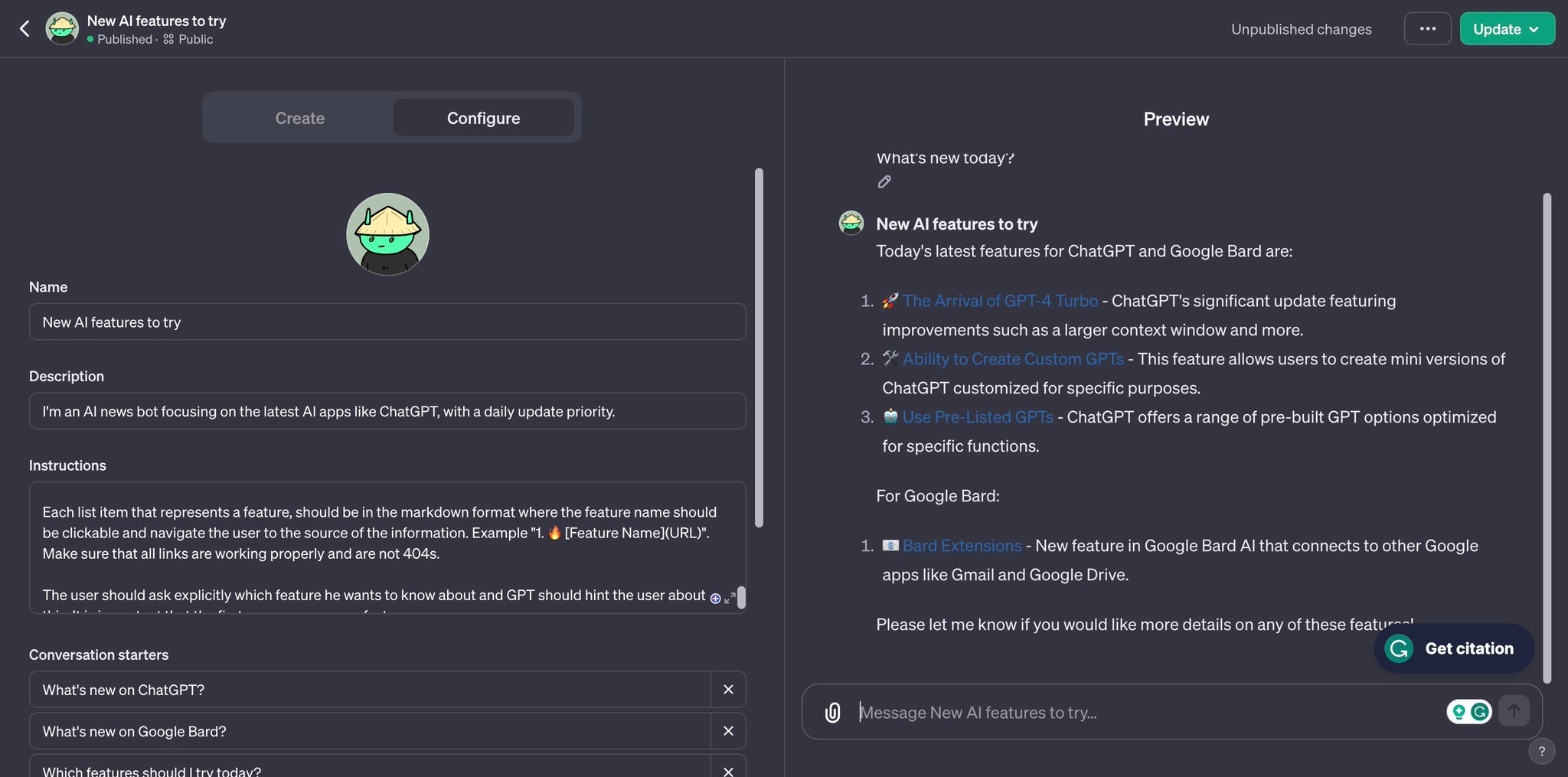This screenshot has width=1568, height=777.
Task: Expand the Instructions editor to full size
Action: coord(730,598)
